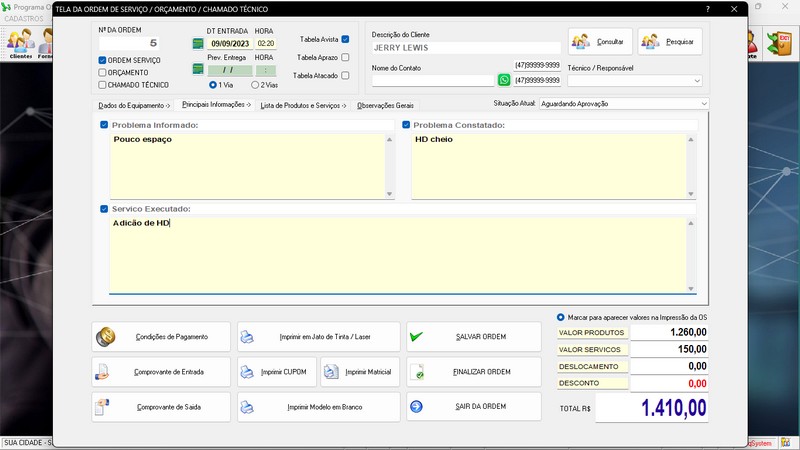Click the printer icon for Modelo em Branco
Screen dimensions: 800x450
point(247,407)
